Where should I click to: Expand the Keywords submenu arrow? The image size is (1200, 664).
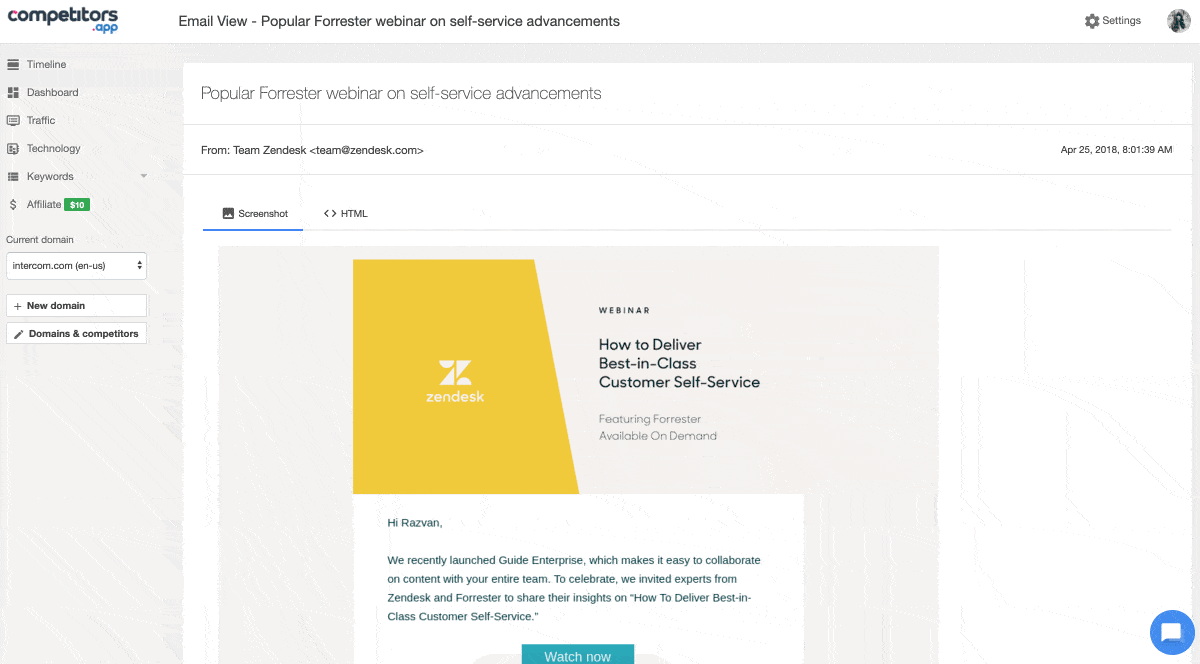click(x=143, y=176)
